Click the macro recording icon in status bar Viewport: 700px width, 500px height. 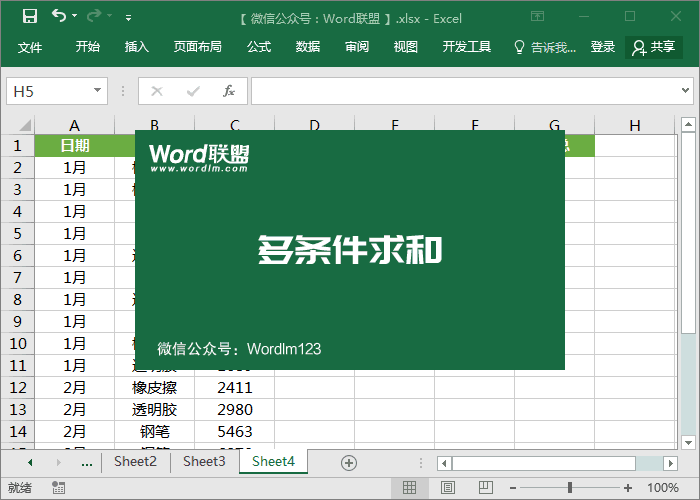point(58,488)
